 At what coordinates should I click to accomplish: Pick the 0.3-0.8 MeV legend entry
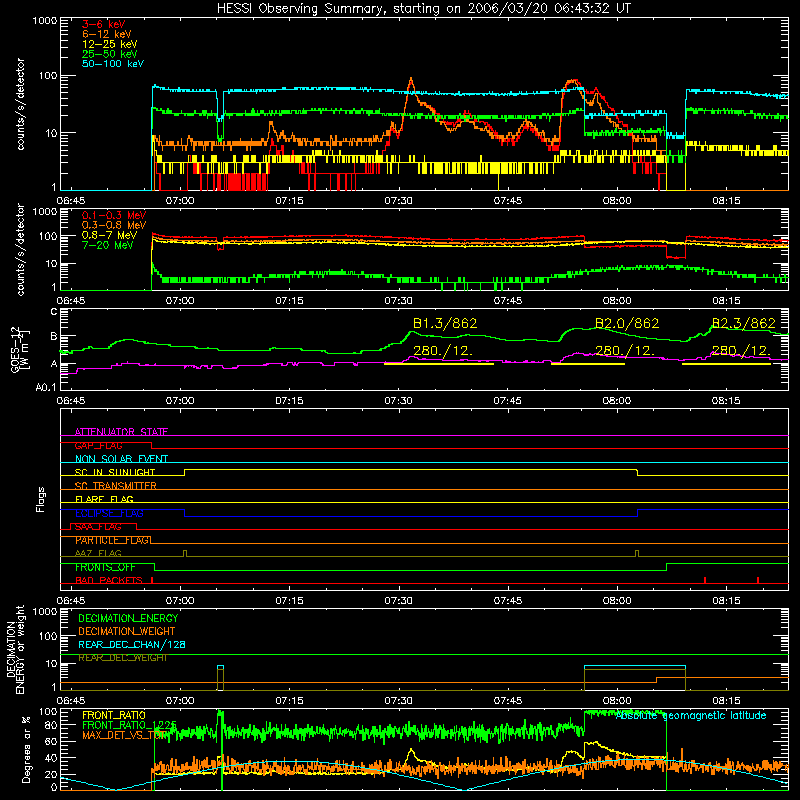(x=114, y=225)
